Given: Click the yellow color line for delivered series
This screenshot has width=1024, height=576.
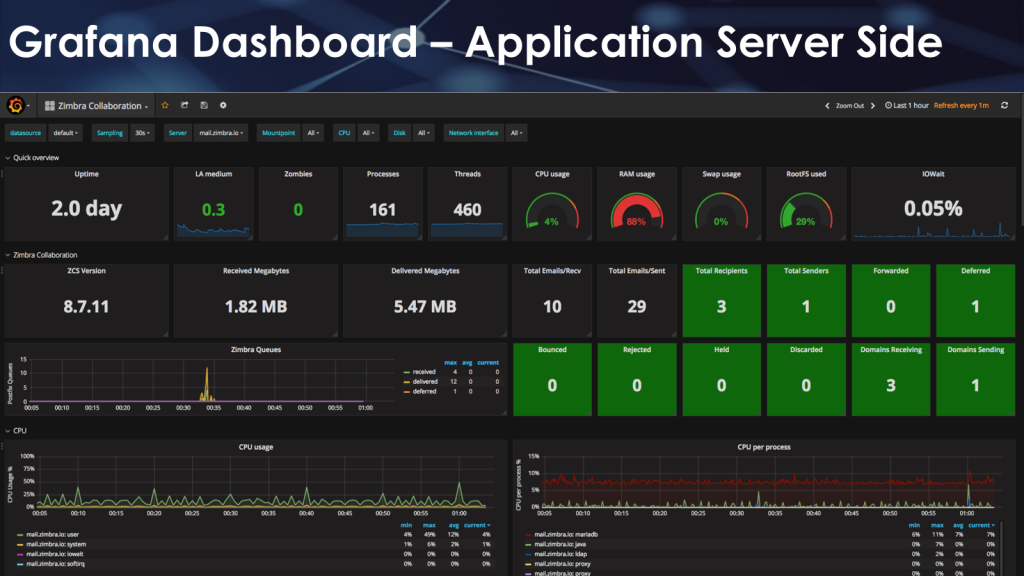Looking at the screenshot, I should 406,382.
